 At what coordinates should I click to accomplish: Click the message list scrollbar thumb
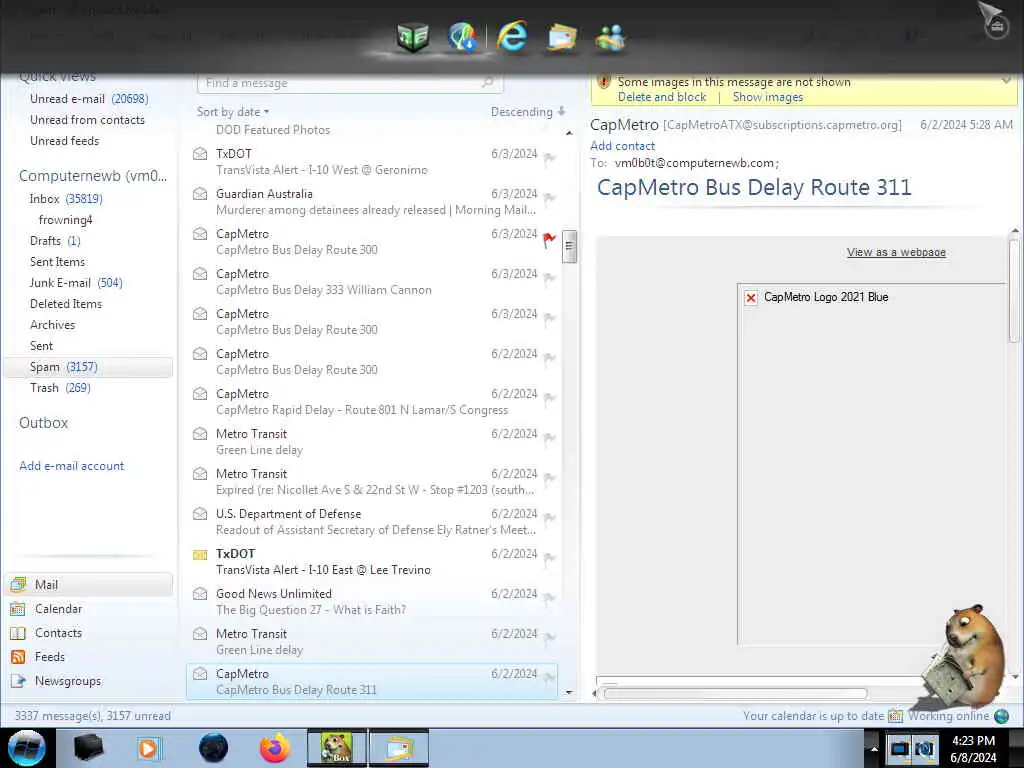pos(569,246)
